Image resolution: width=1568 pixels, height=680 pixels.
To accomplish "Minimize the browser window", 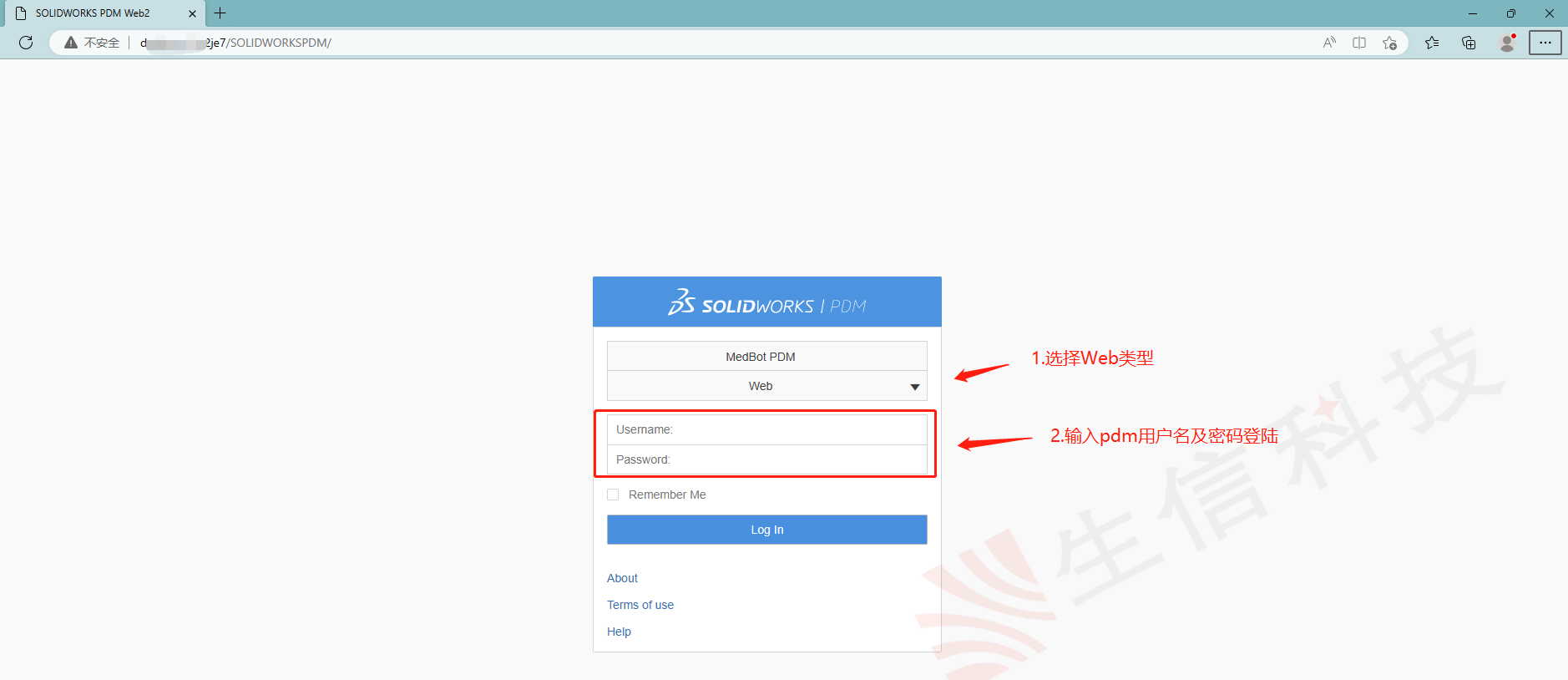I will (x=1472, y=13).
